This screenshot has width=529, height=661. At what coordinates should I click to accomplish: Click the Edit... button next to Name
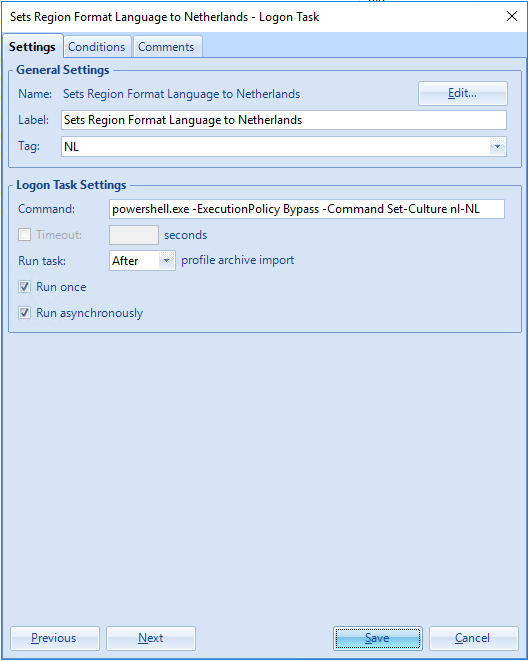pos(462,93)
